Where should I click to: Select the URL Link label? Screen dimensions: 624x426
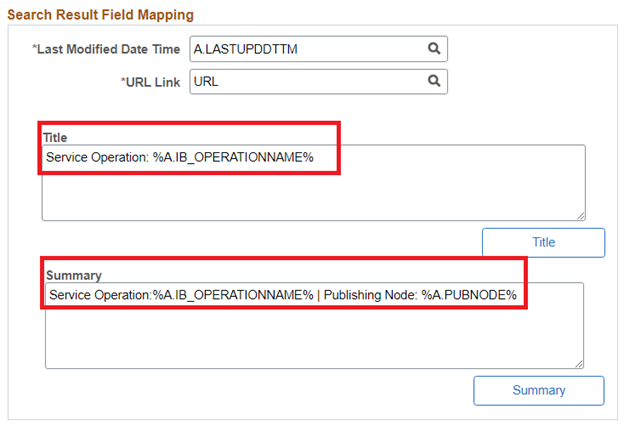click(x=150, y=82)
